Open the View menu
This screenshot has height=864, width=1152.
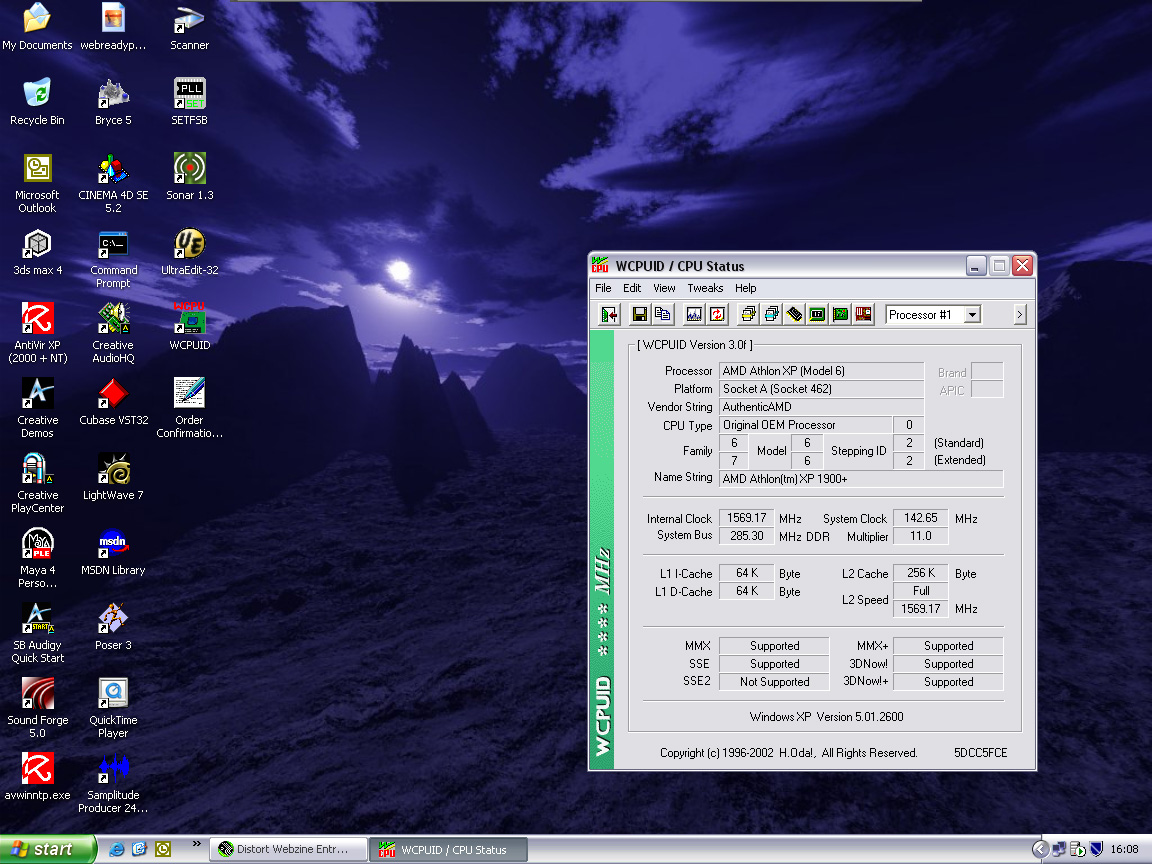[664, 288]
